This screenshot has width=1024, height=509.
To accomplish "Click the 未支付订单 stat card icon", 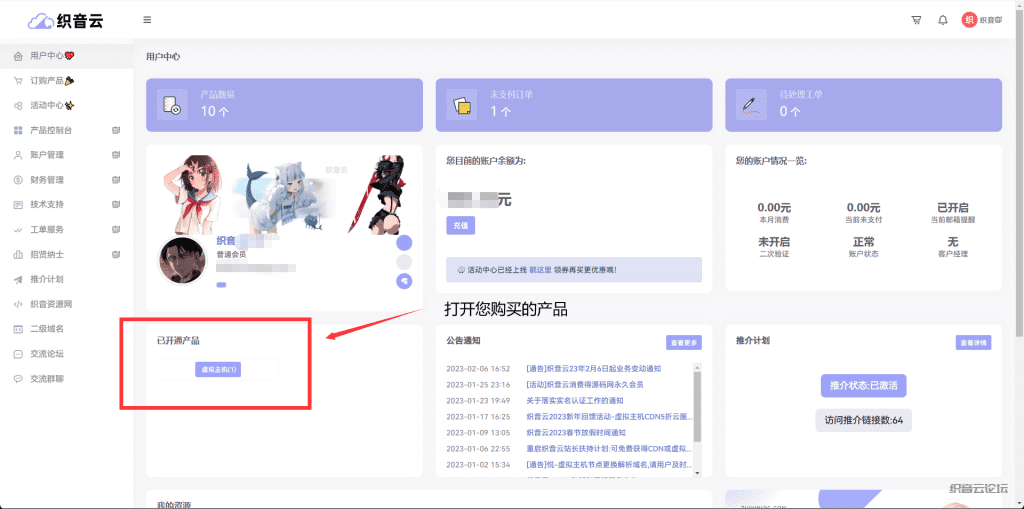I will [x=461, y=104].
